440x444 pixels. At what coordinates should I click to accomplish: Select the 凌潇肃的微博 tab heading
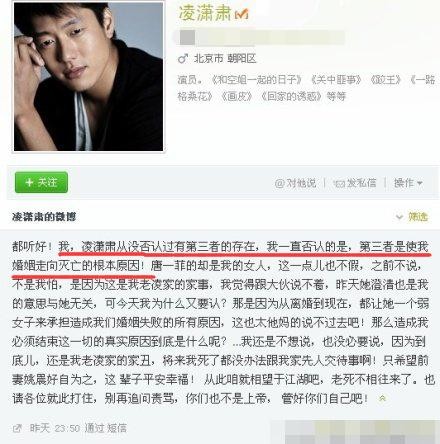[44, 217]
